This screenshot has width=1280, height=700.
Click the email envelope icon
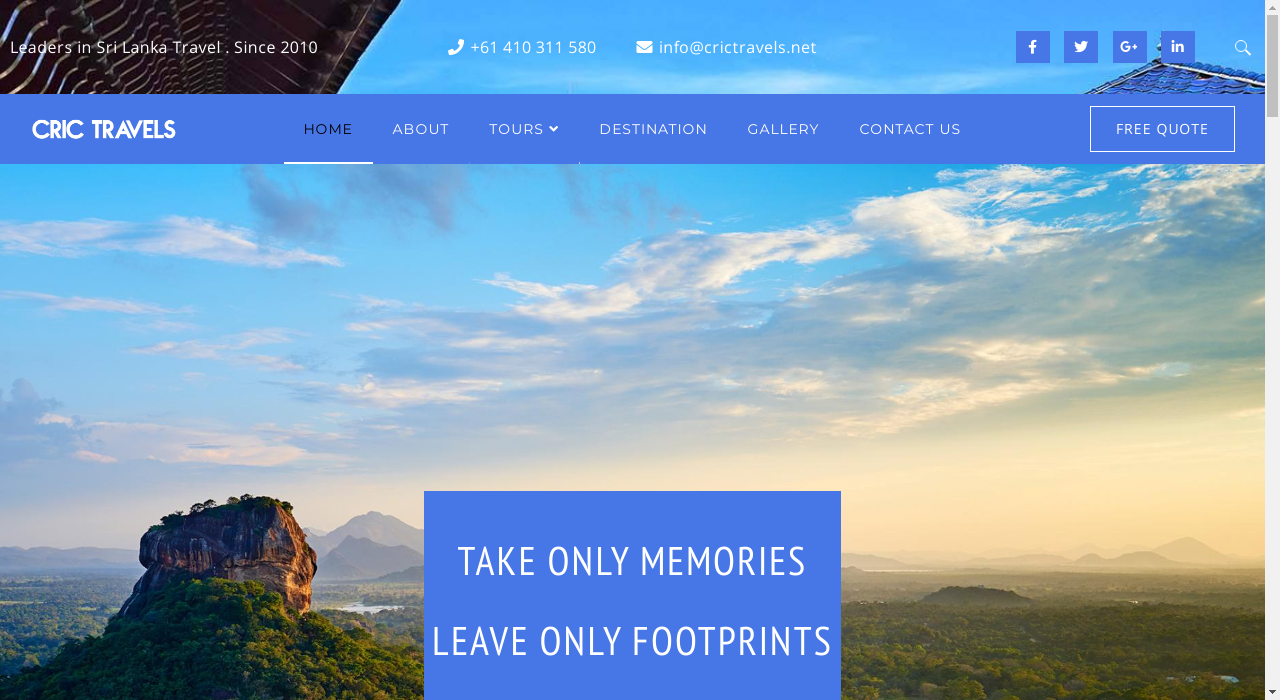click(644, 47)
